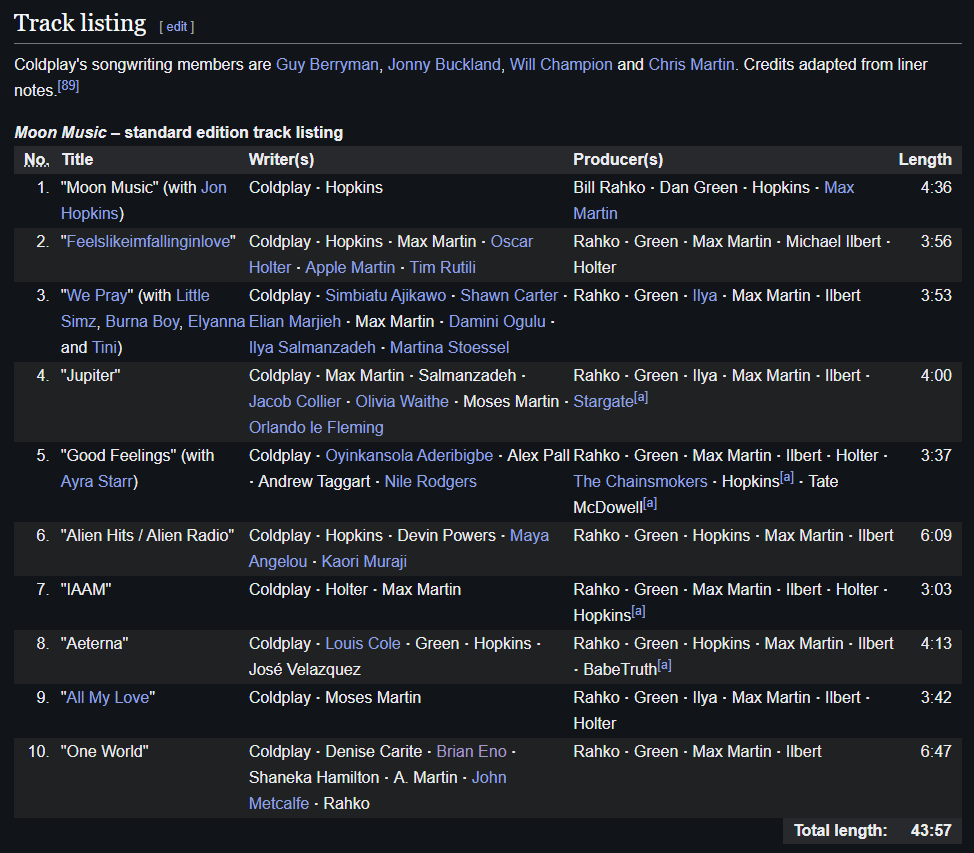Open the Oyinkansola Aderibigbe link
Viewport: 974px width, 853px height.
coord(409,456)
